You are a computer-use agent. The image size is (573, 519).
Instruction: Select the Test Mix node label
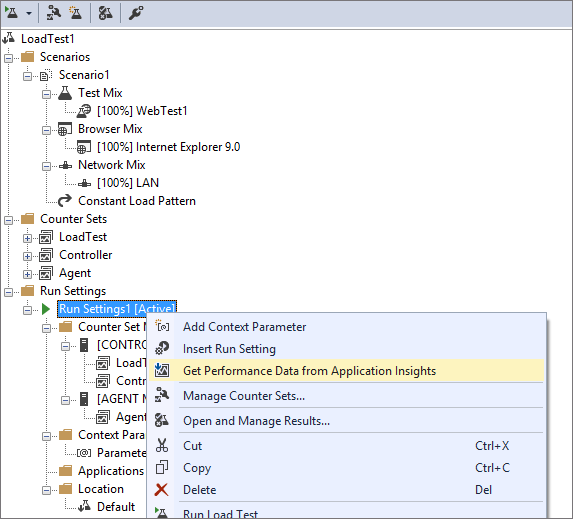[100, 93]
